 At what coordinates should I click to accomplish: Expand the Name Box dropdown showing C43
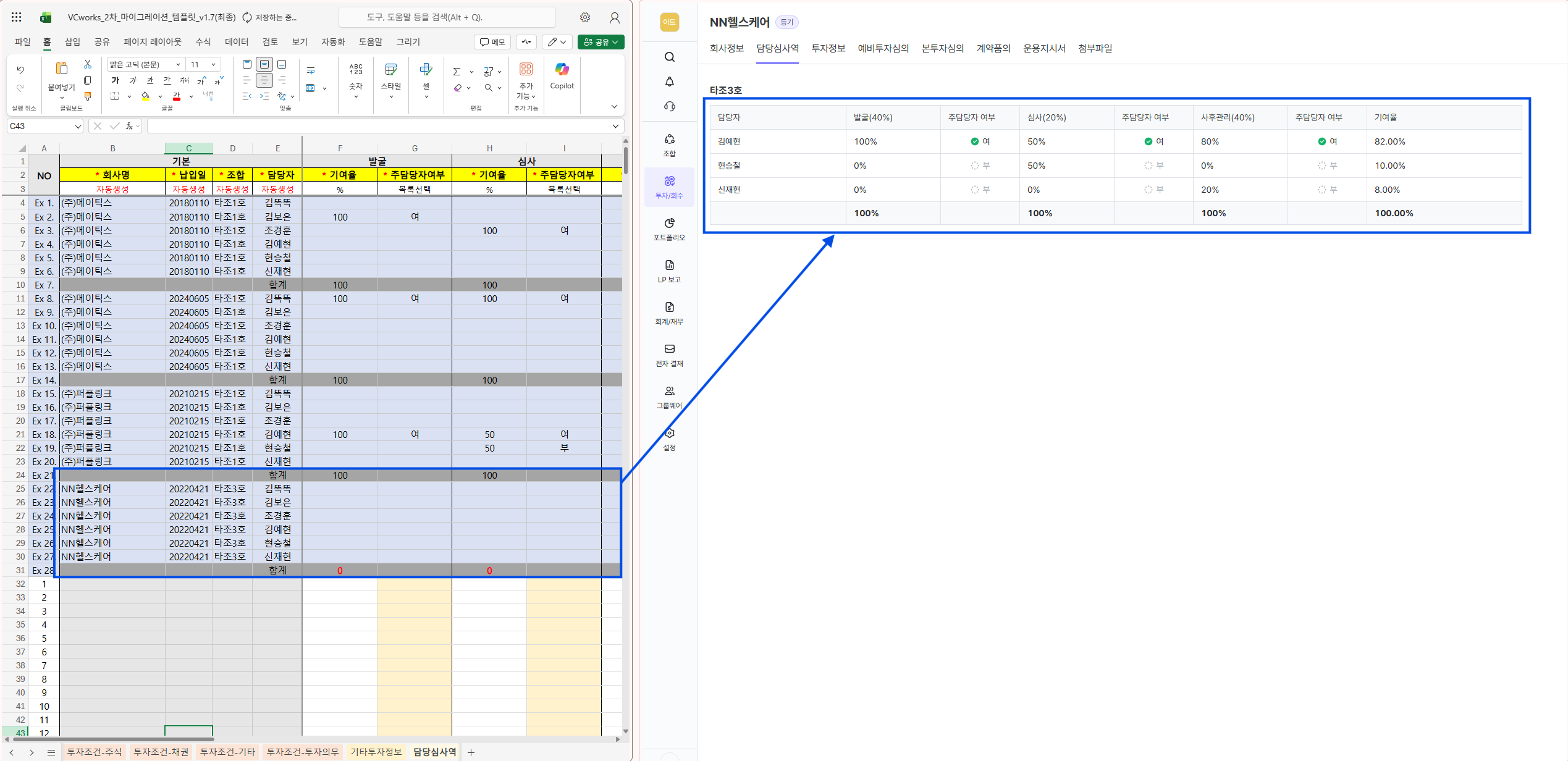[x=78, y=126]
